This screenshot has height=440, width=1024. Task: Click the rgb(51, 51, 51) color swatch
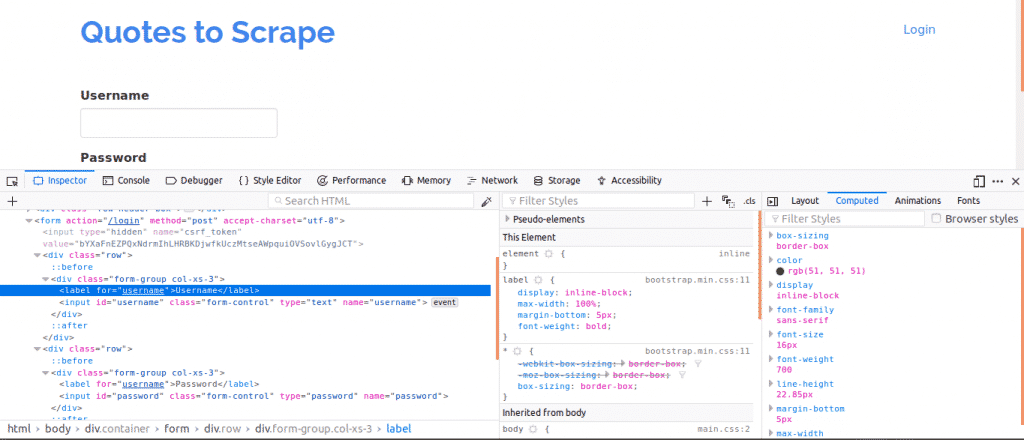coord(780,271)
